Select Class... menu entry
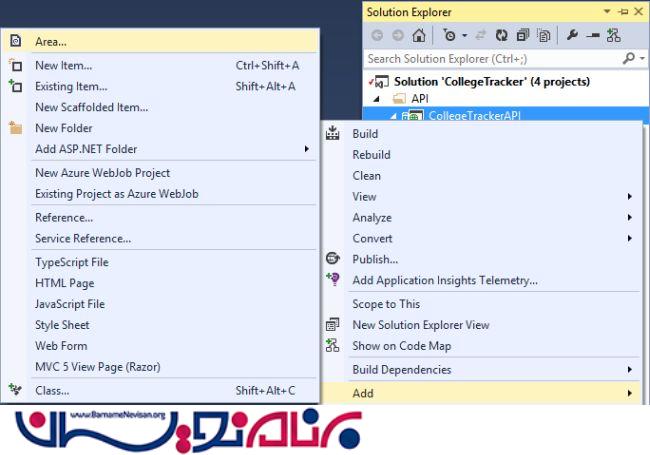Screen dimensions: 650x455 [52, 390]
